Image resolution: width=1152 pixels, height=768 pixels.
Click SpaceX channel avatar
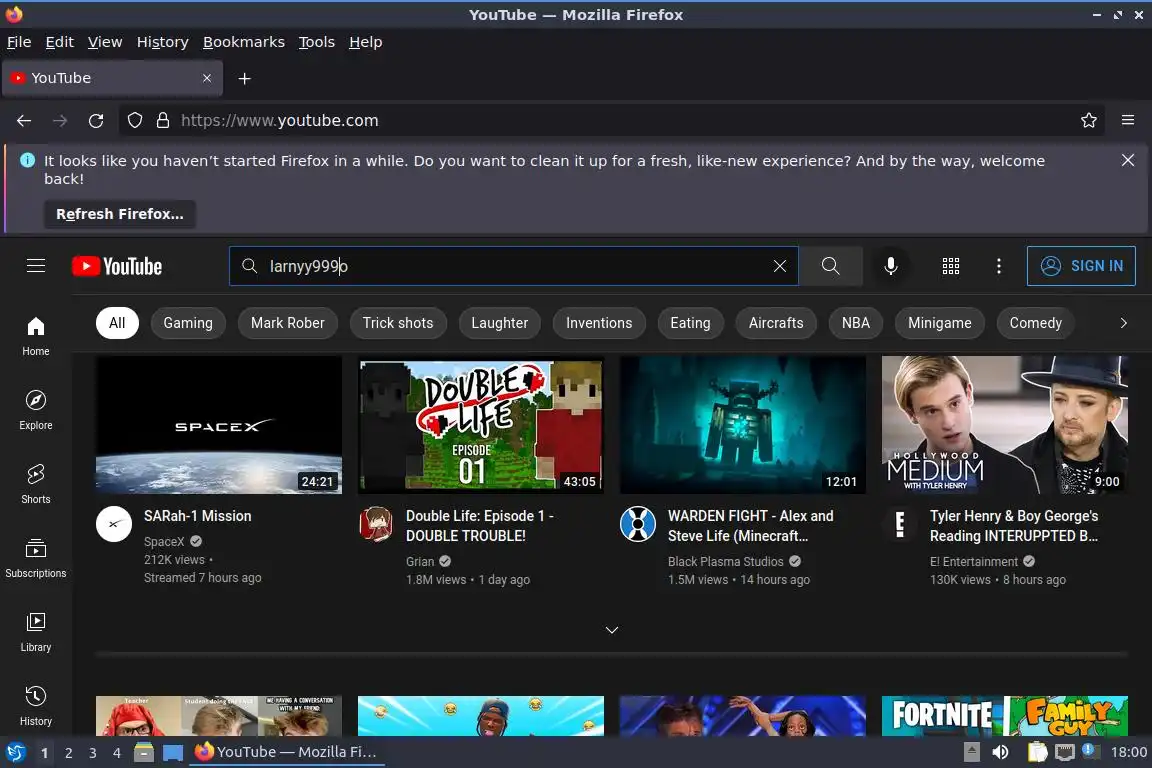[114, 524]
